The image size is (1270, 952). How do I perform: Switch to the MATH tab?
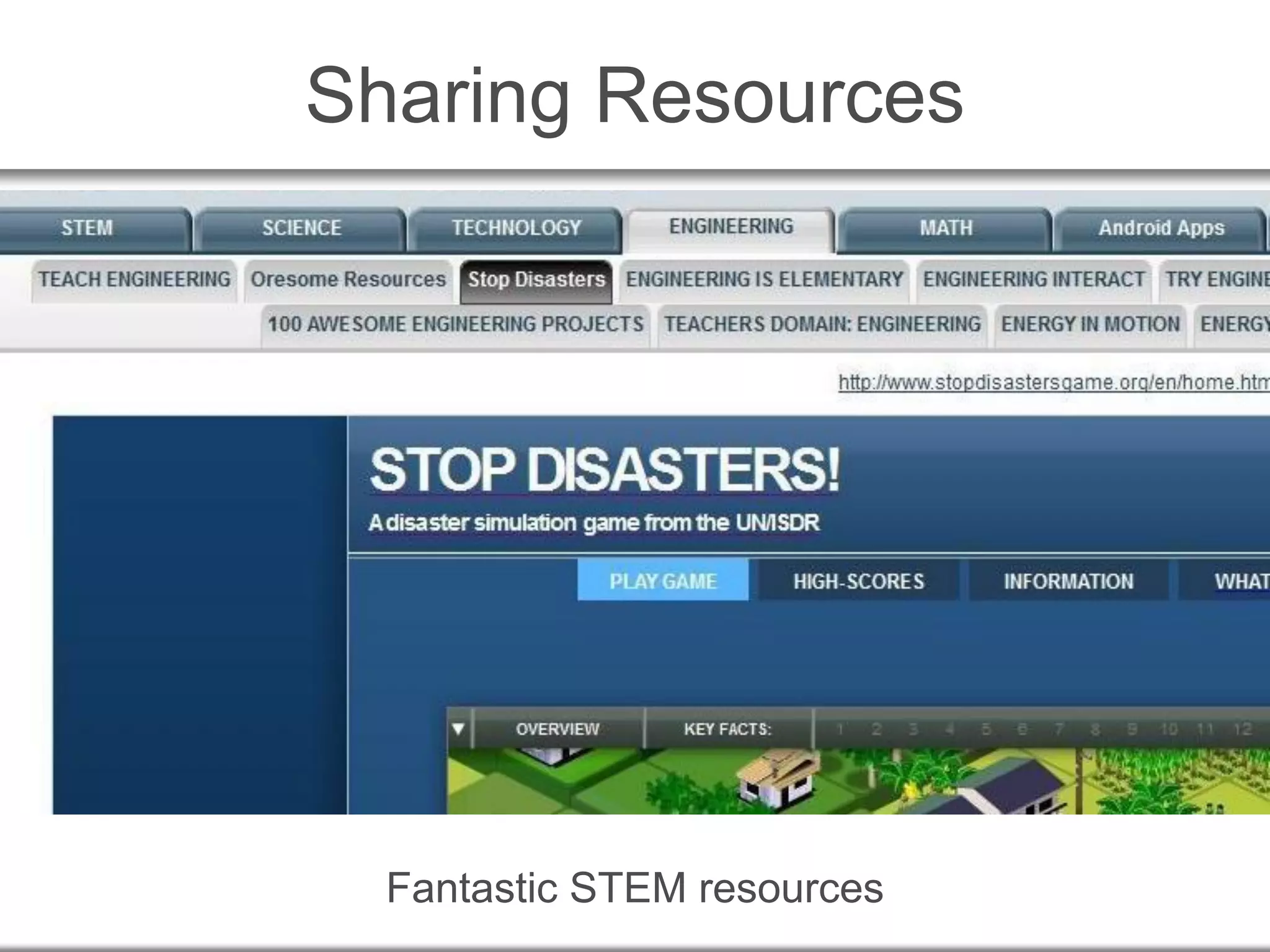click(946, 229)
